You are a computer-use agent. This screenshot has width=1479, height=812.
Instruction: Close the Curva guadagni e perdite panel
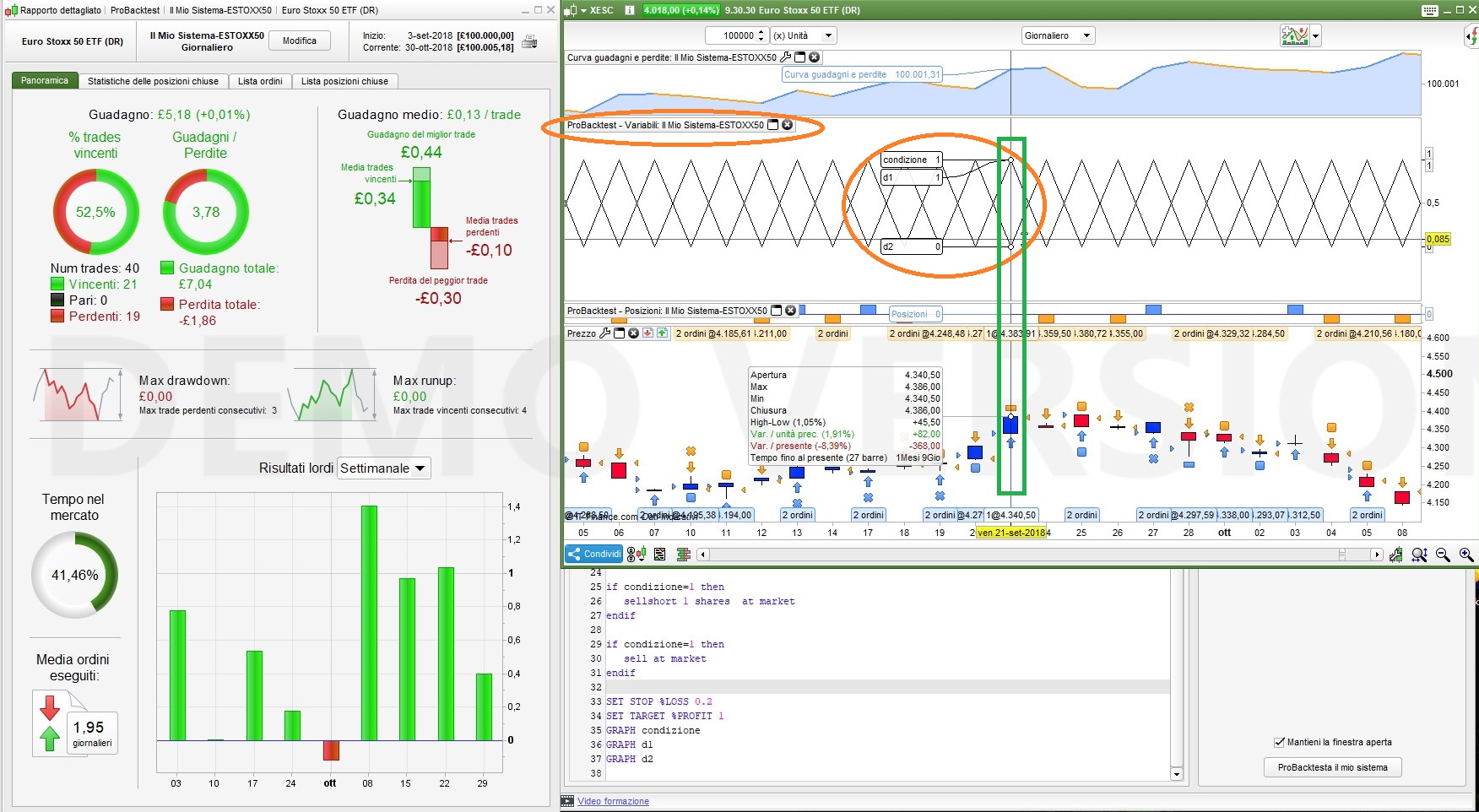point(814,57)
